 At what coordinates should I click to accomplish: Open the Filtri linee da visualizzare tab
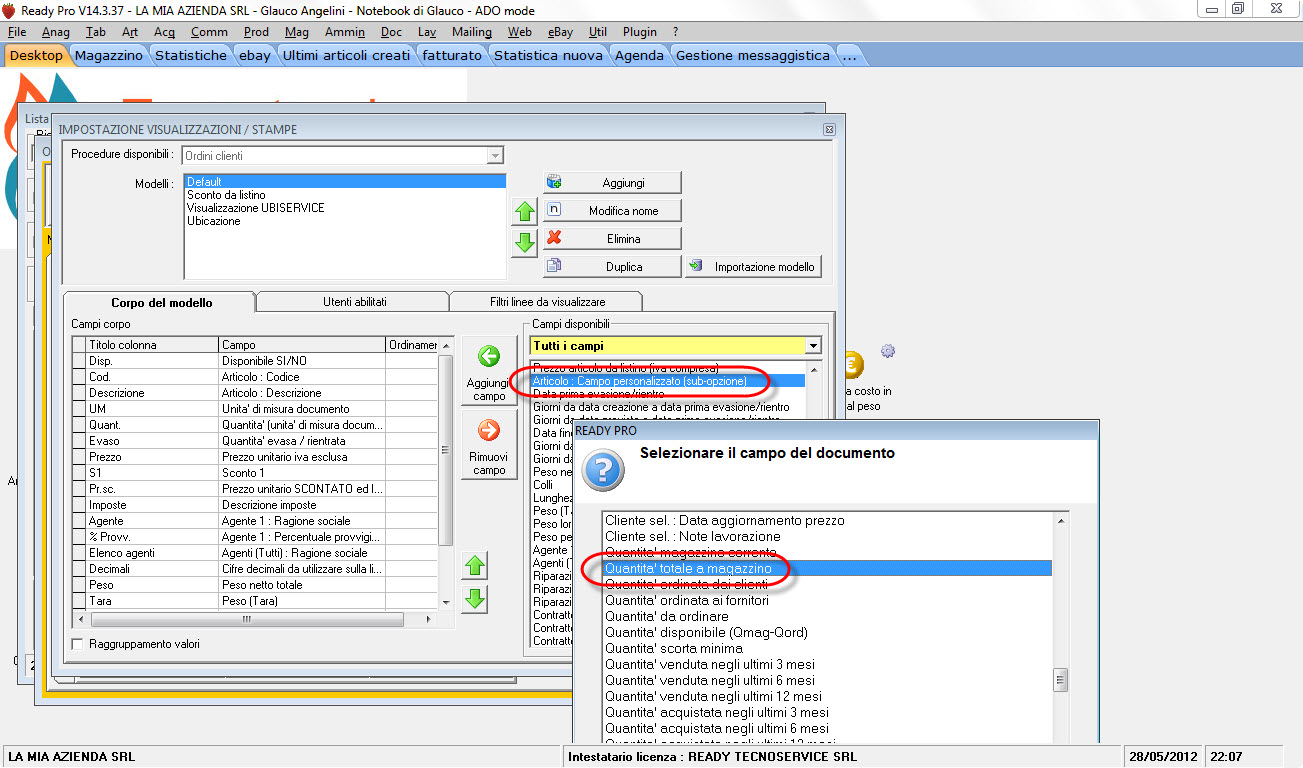(x=546, y=301)
